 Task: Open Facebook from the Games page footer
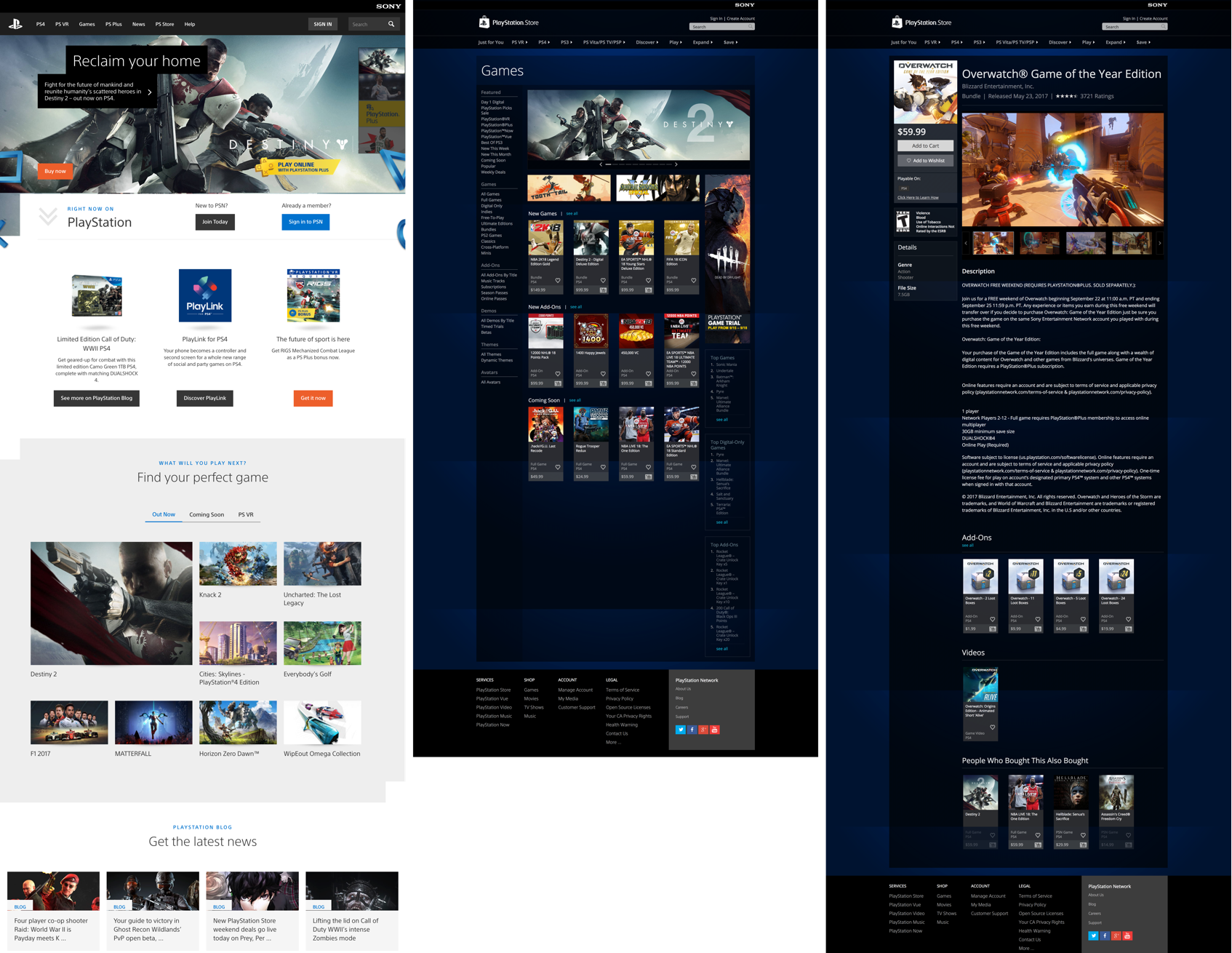click(692, 730)
